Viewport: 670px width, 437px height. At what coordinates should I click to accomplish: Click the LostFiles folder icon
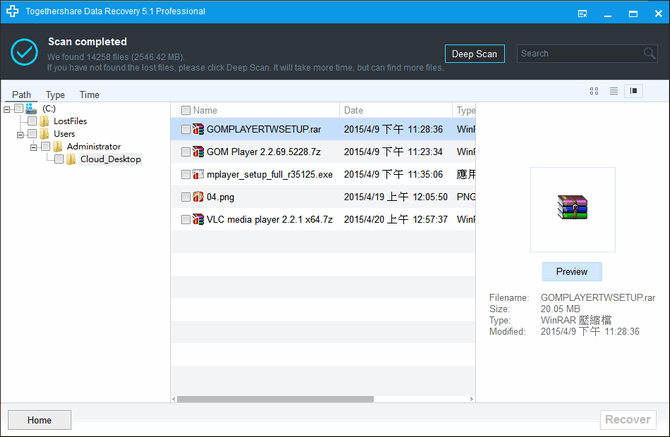pos(44,121)
